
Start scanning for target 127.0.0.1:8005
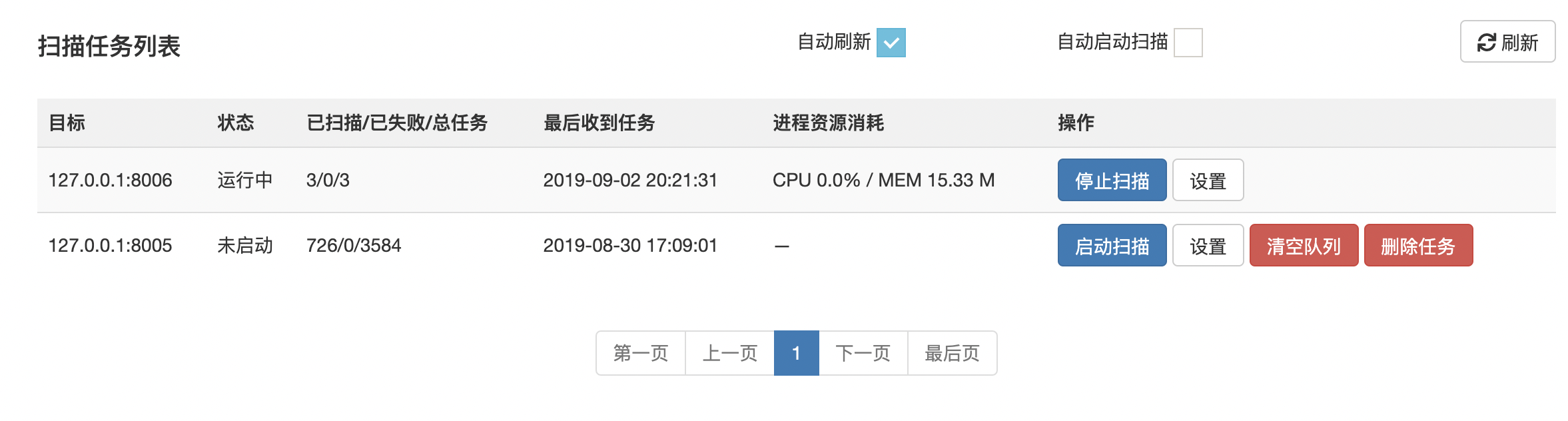point(1112,245)
